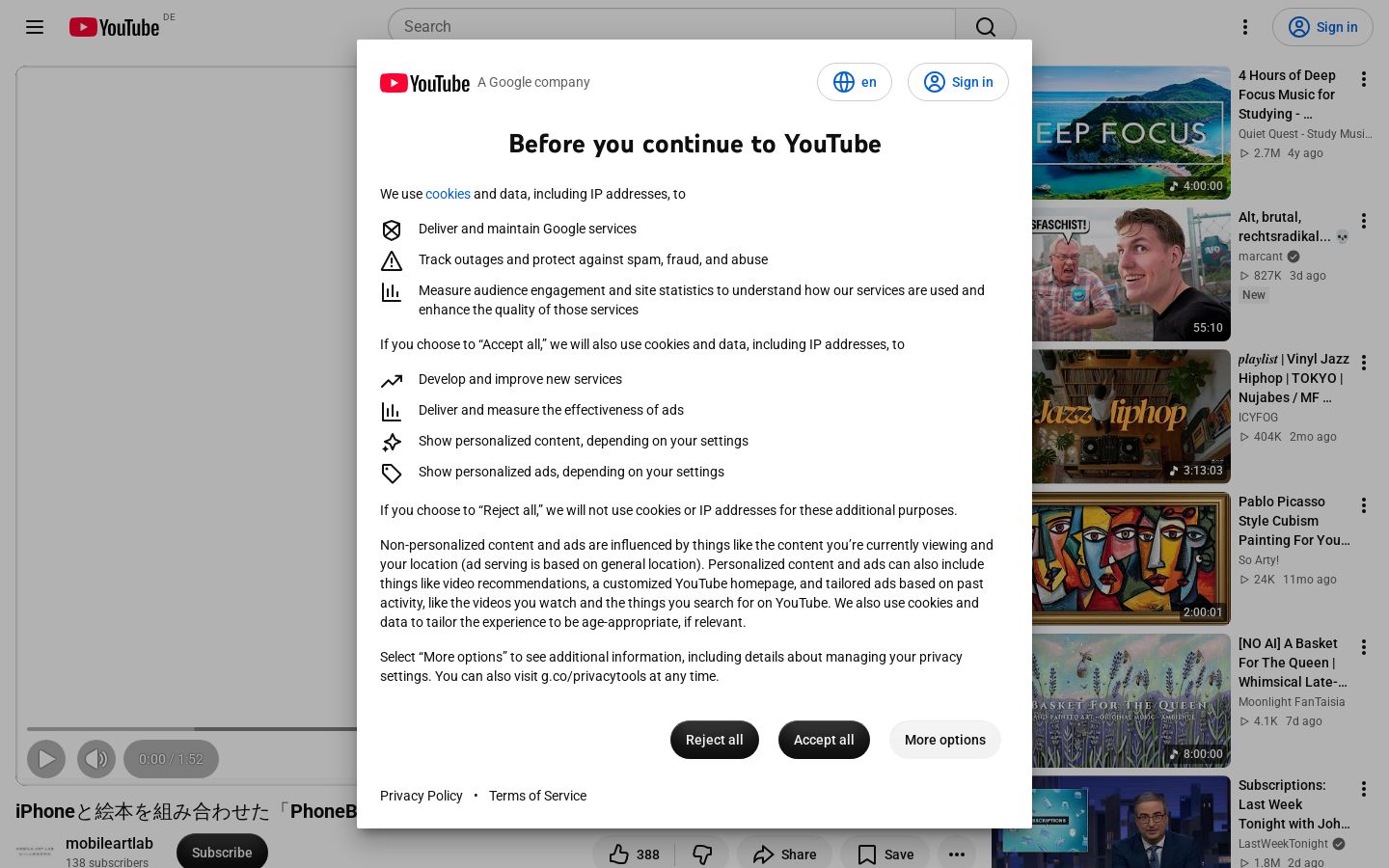This screenshot has height=868, width=1389.
Task: Click the 'Moonlight FanTaisia' channel name
Action: click(x=1292, y=702)
